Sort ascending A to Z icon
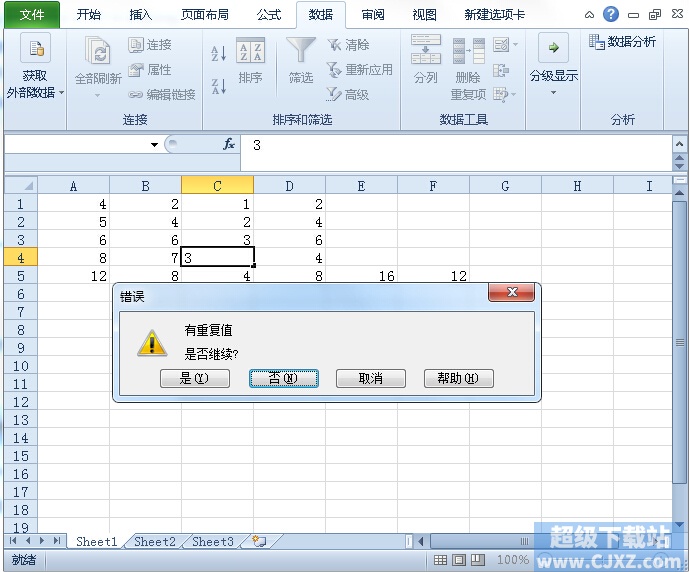 pos(219,54)
